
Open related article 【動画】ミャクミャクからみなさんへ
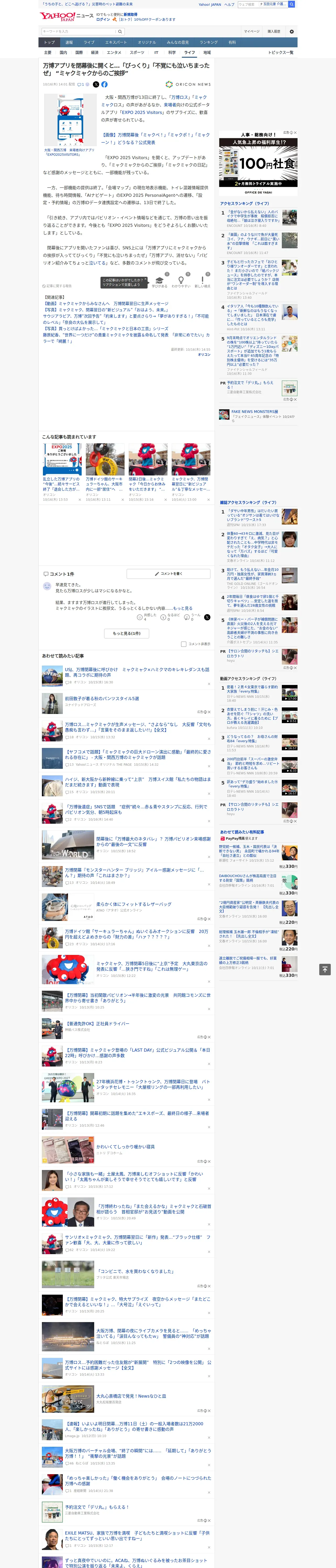pos(105,304)
